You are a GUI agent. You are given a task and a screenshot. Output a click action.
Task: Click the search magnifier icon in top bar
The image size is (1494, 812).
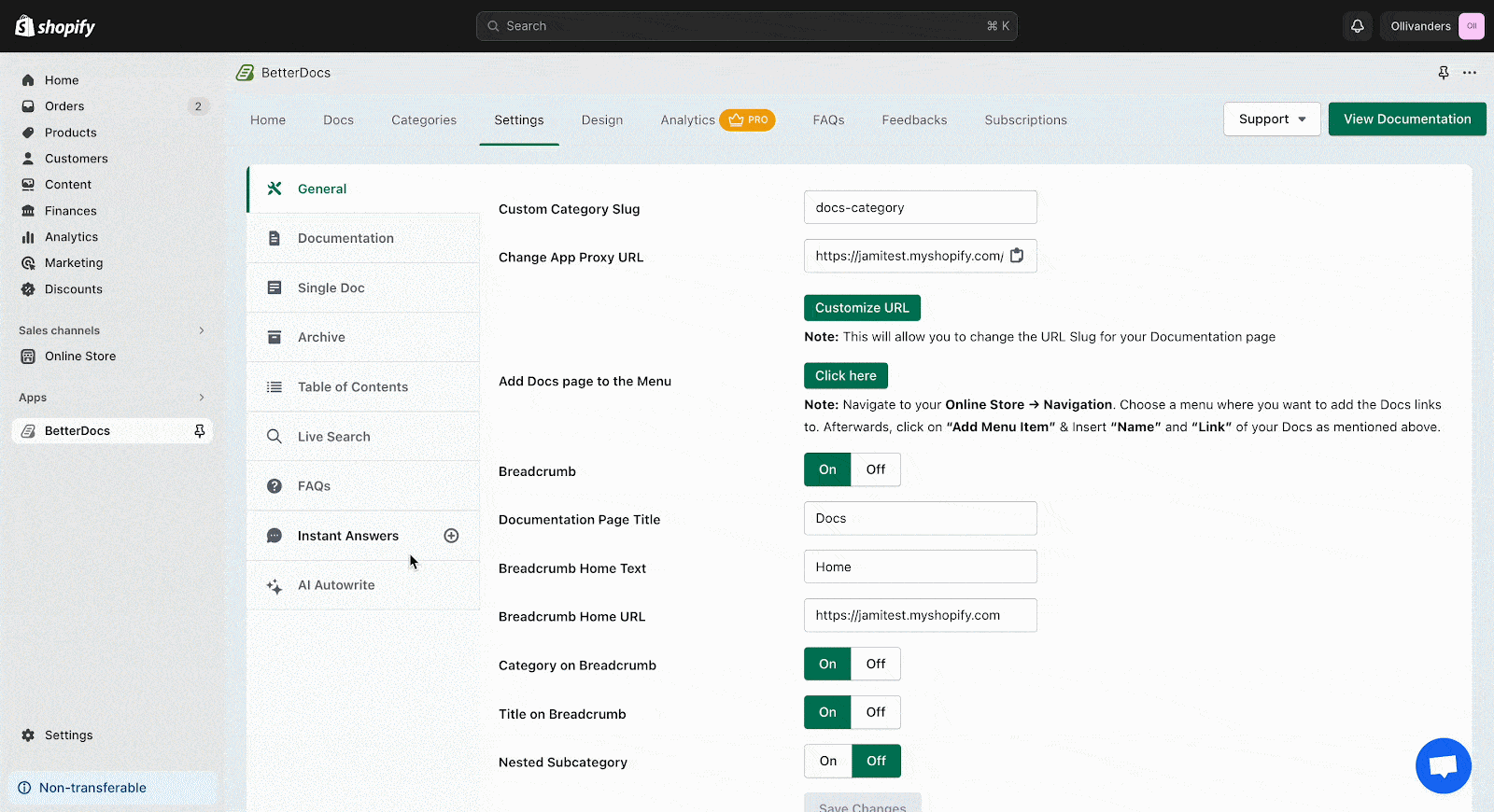point(493,26)
